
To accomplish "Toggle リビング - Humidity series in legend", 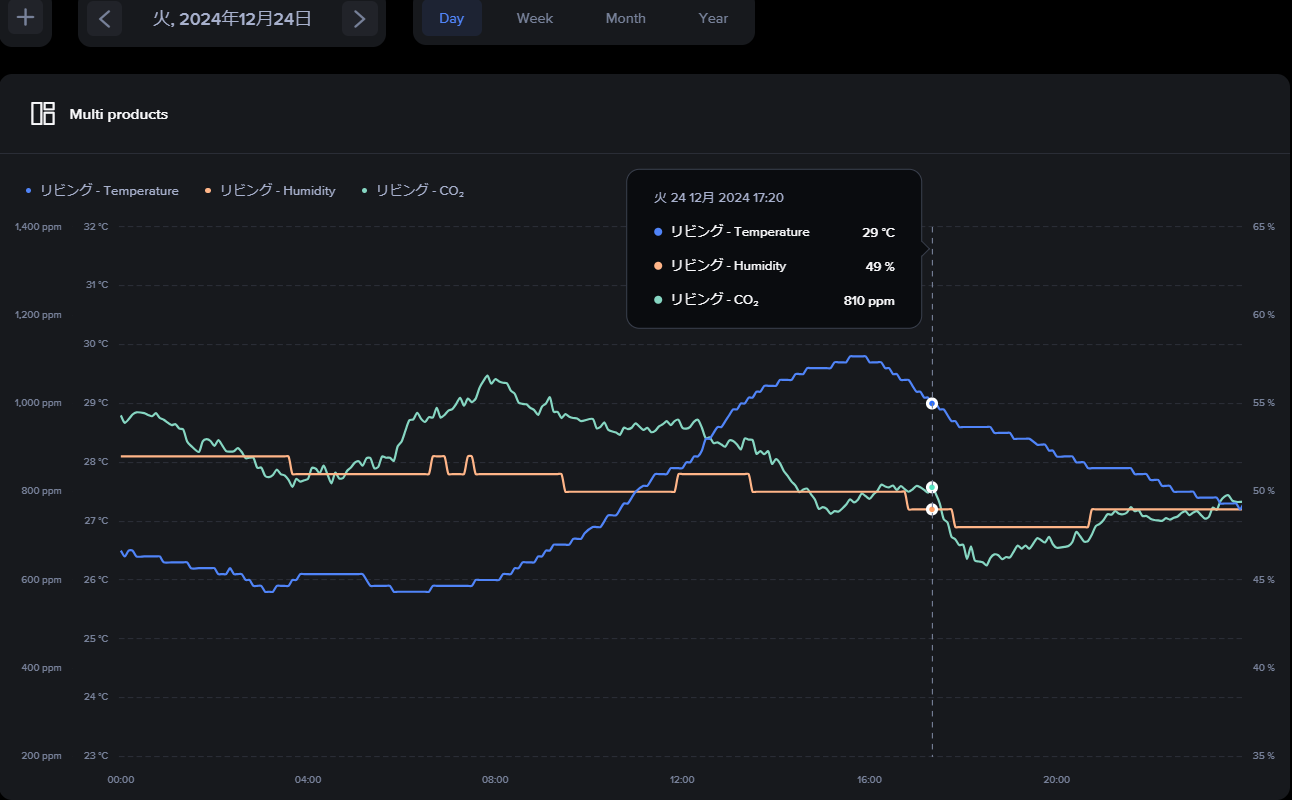I will (270, 190).
